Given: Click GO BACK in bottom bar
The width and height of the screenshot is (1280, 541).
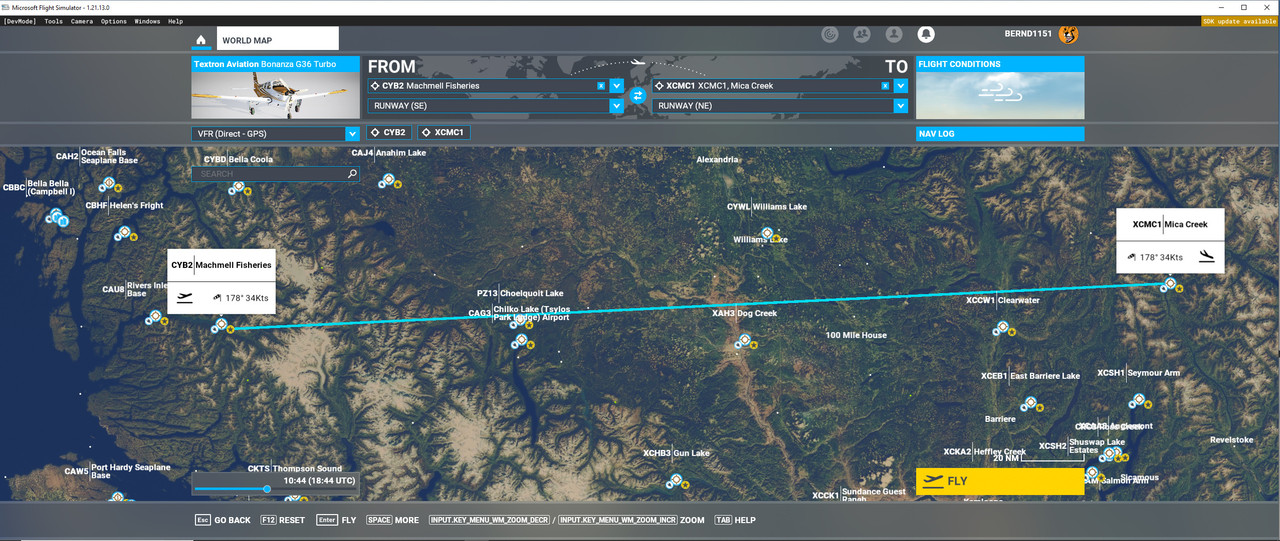Looking at the screenshot, I should (222, 520).
